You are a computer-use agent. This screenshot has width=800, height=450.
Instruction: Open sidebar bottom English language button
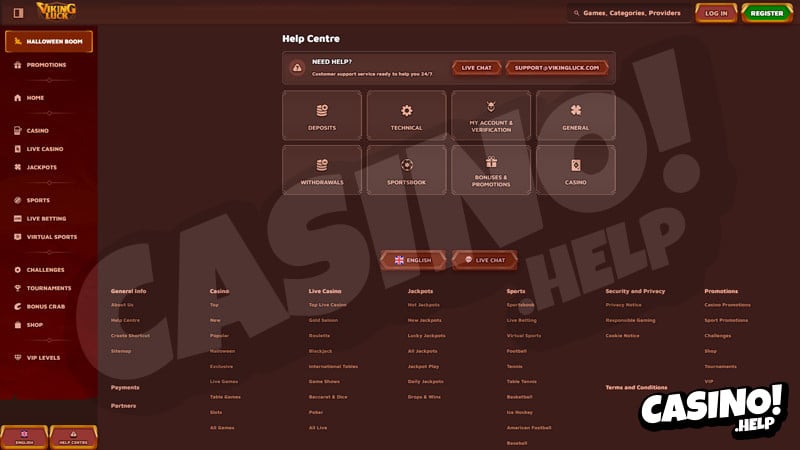click(23, 437)
